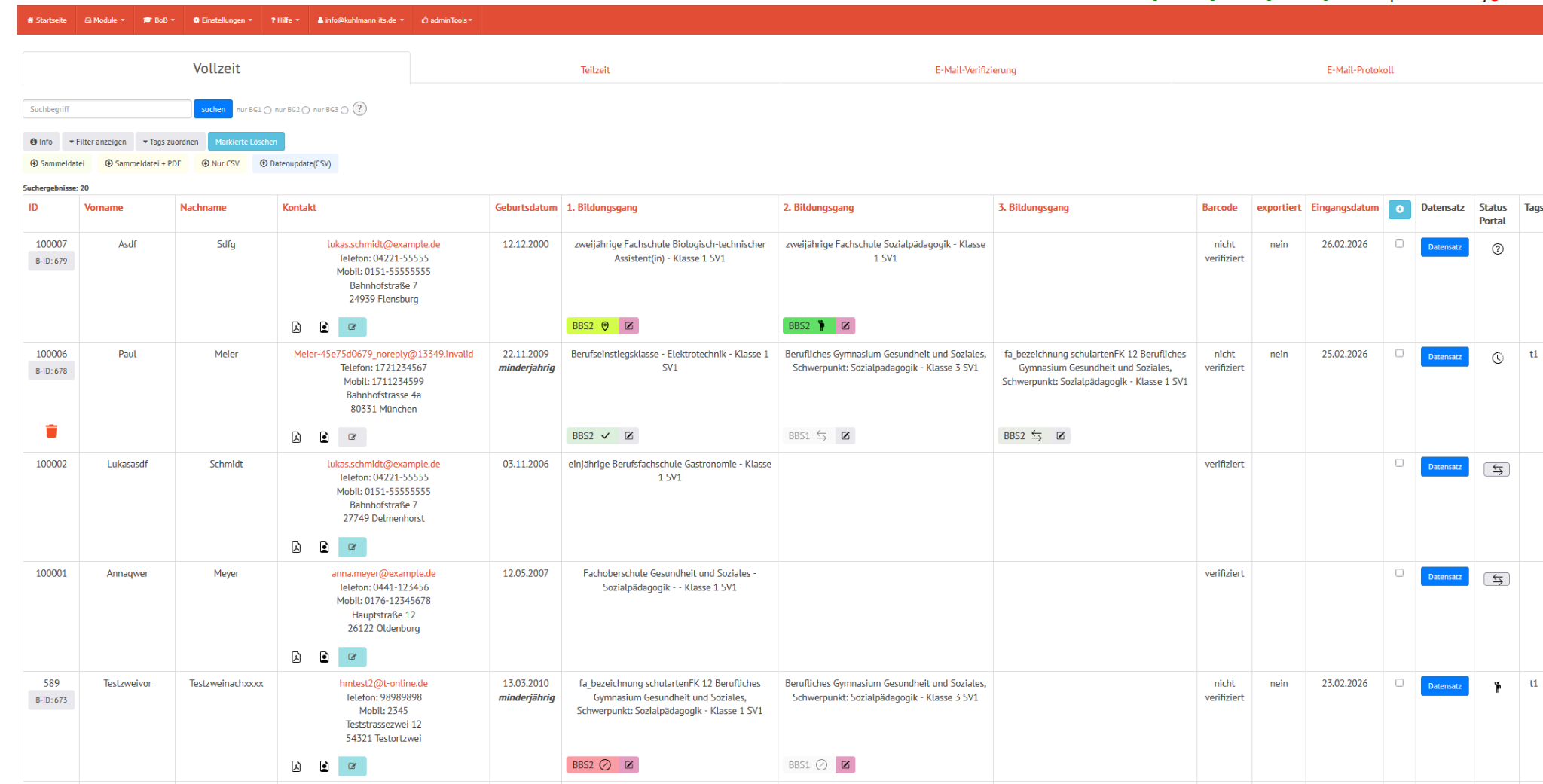Click the clock status icon in Paul Meier's row
1543x784 pixels.
pos(1497,358)
